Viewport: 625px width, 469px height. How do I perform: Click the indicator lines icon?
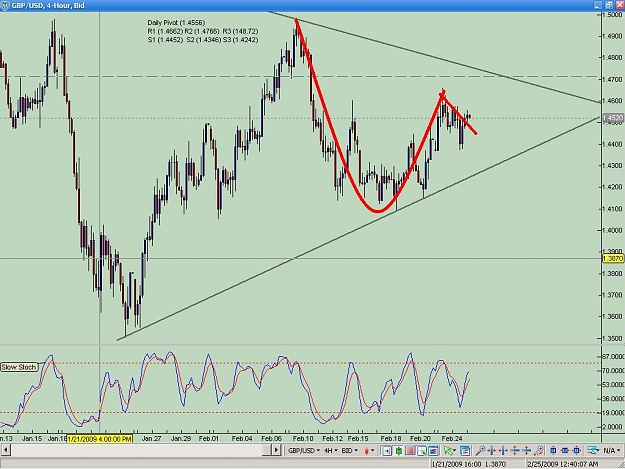(x=593, y=451)
